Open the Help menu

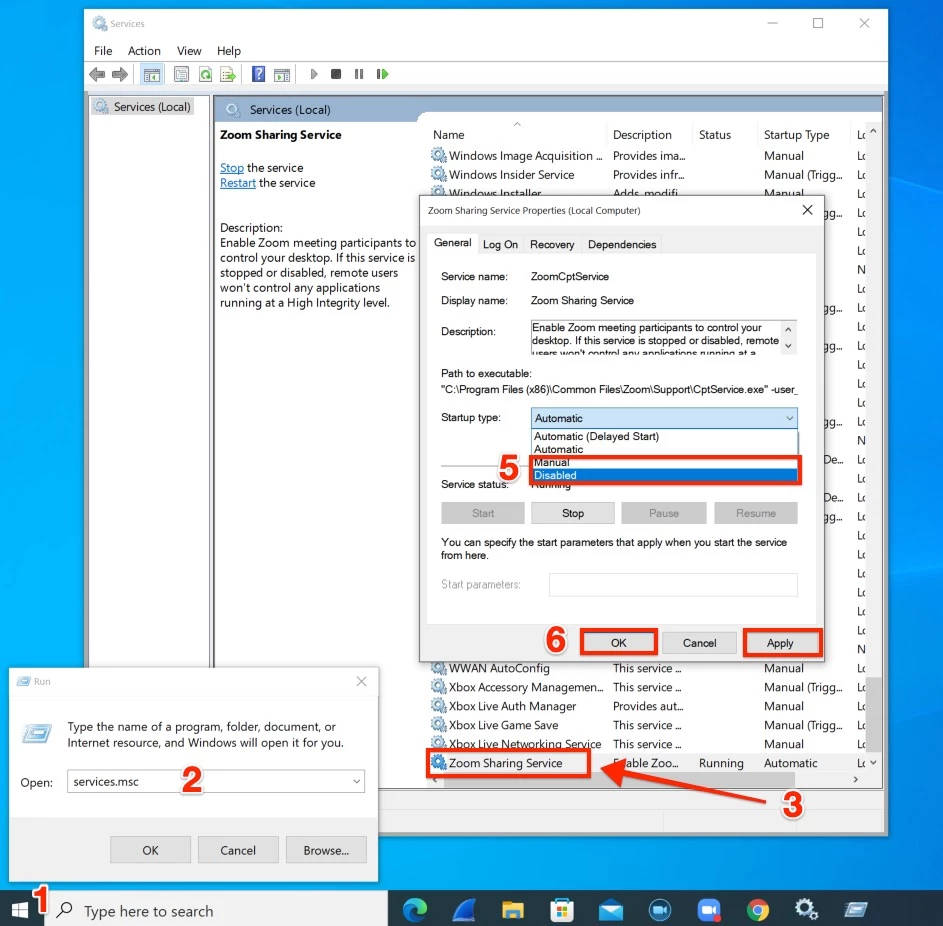pyautogui.click(x=229, y=51)
